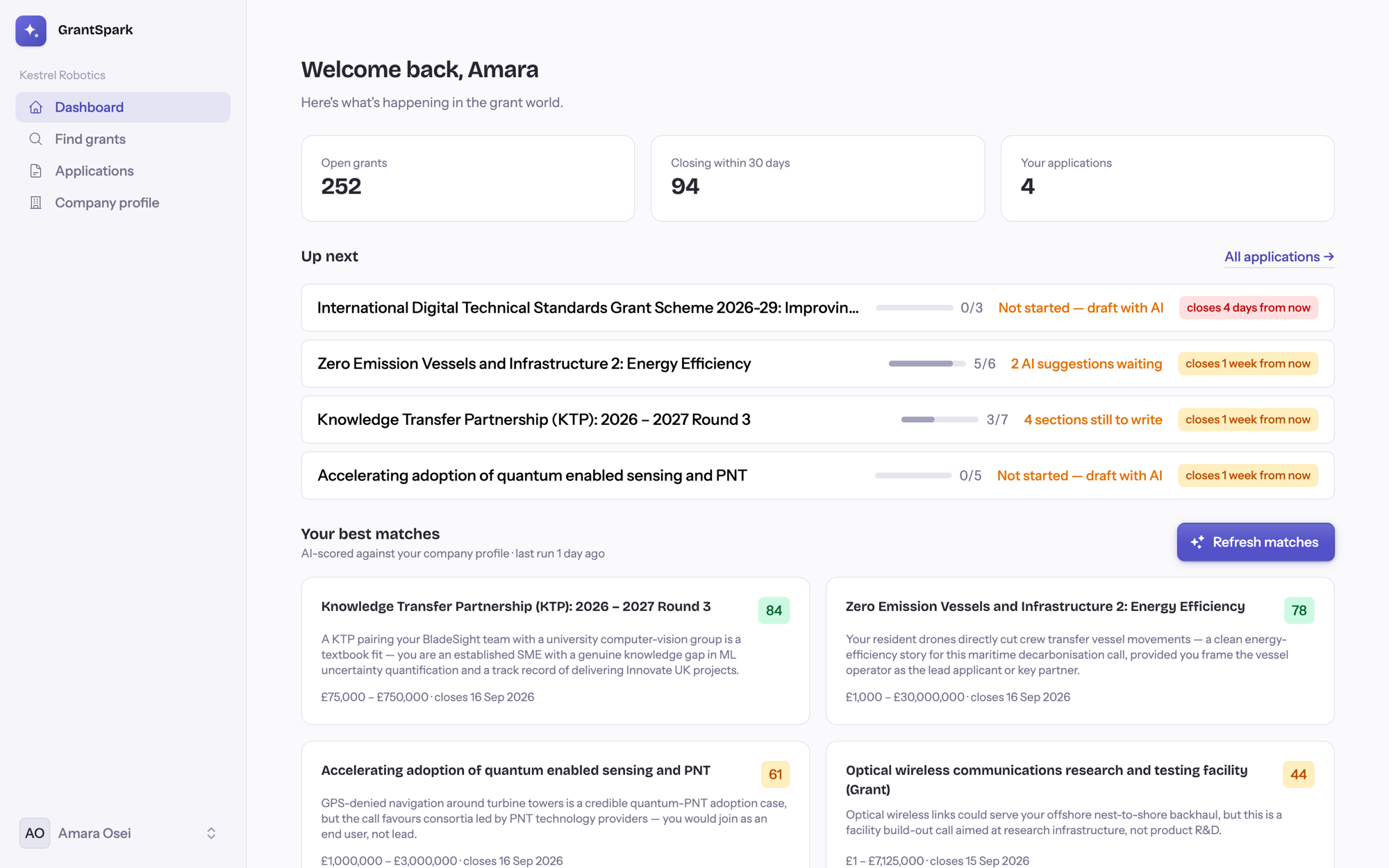Screen dimensions: 1389x868
Task: Click the 0/3 progress bar for International Digital
Action: [x=915, y=308]
